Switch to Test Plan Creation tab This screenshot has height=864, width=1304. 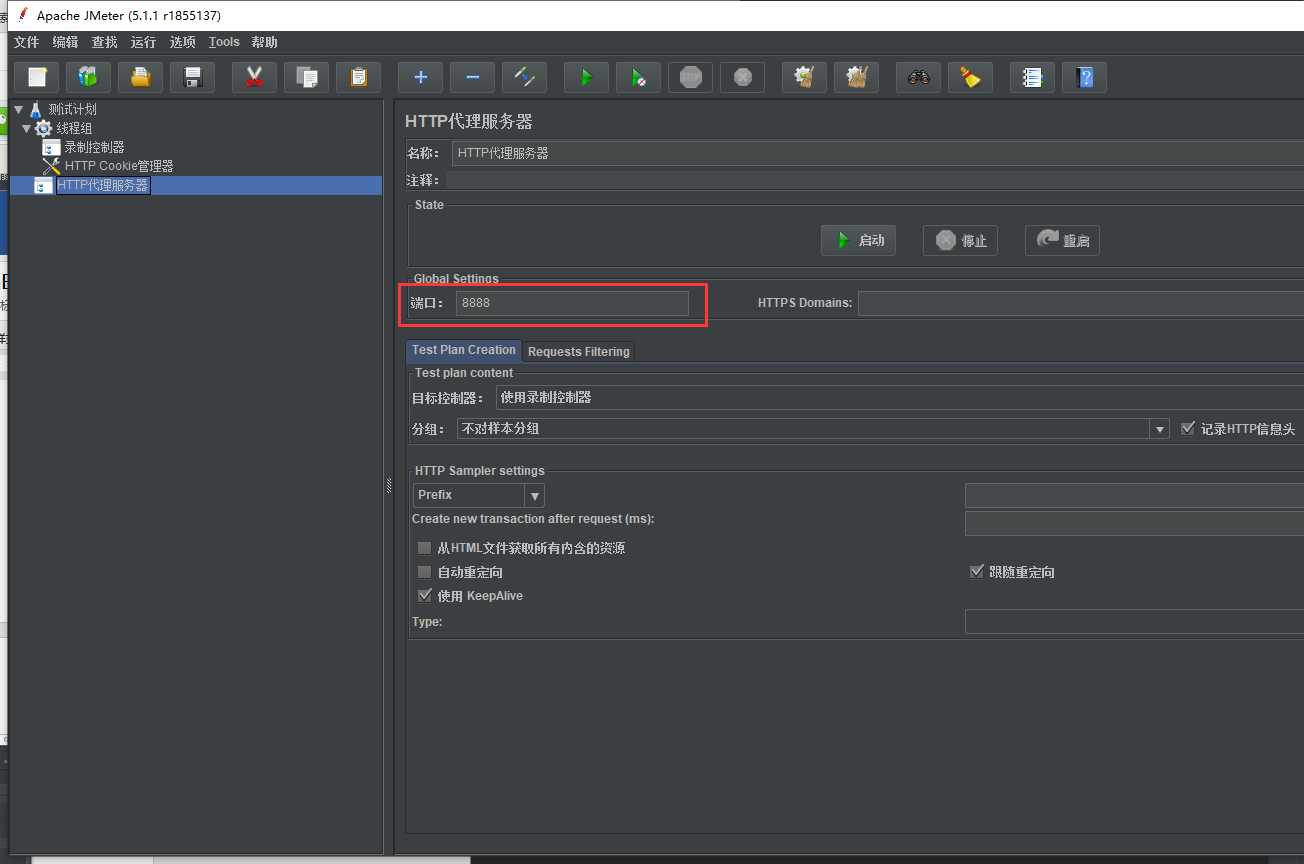(464, 350)
